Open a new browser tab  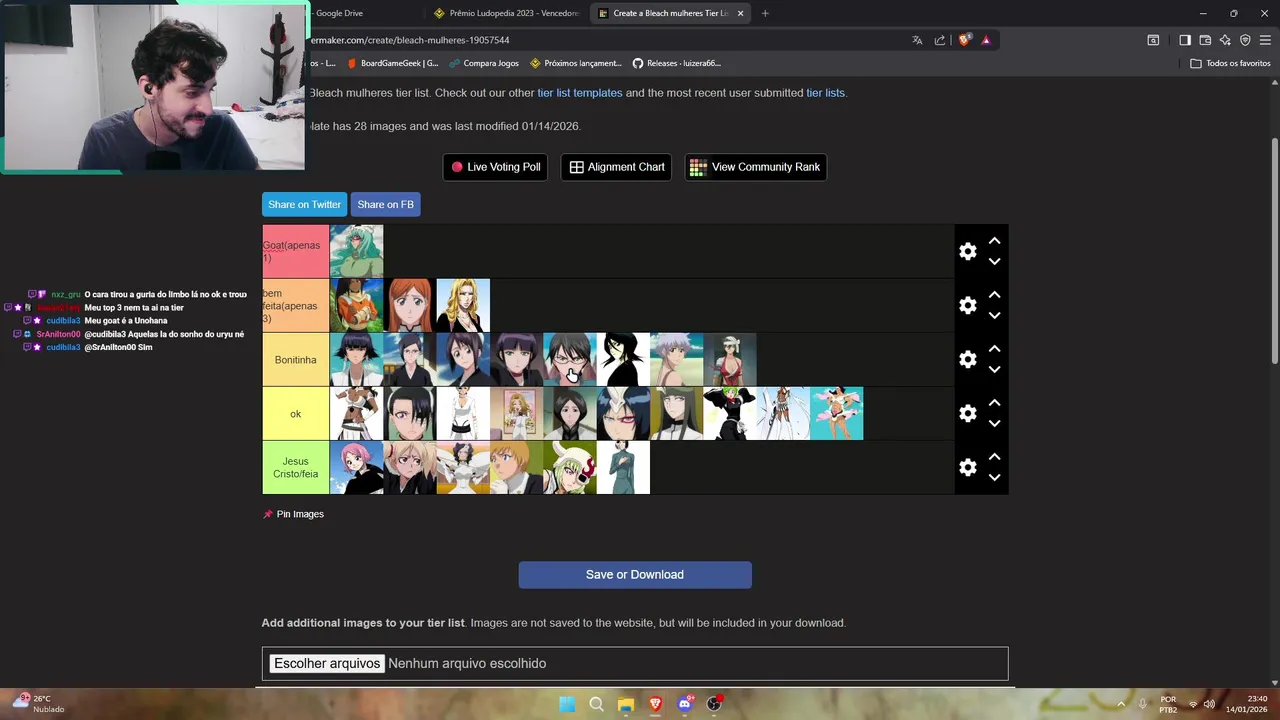tap(765, 13)
